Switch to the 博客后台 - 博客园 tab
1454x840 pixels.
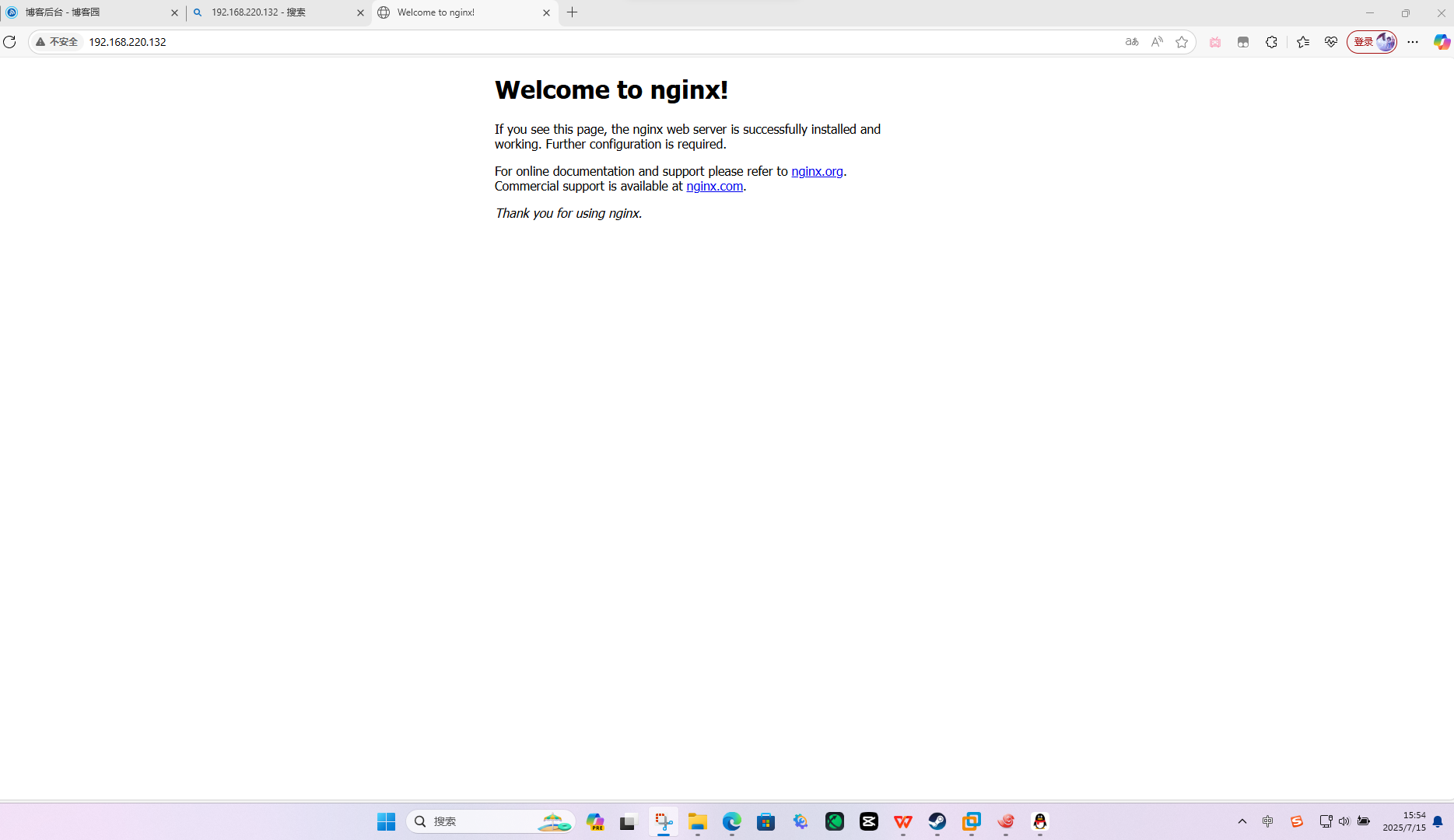[92, 12]
